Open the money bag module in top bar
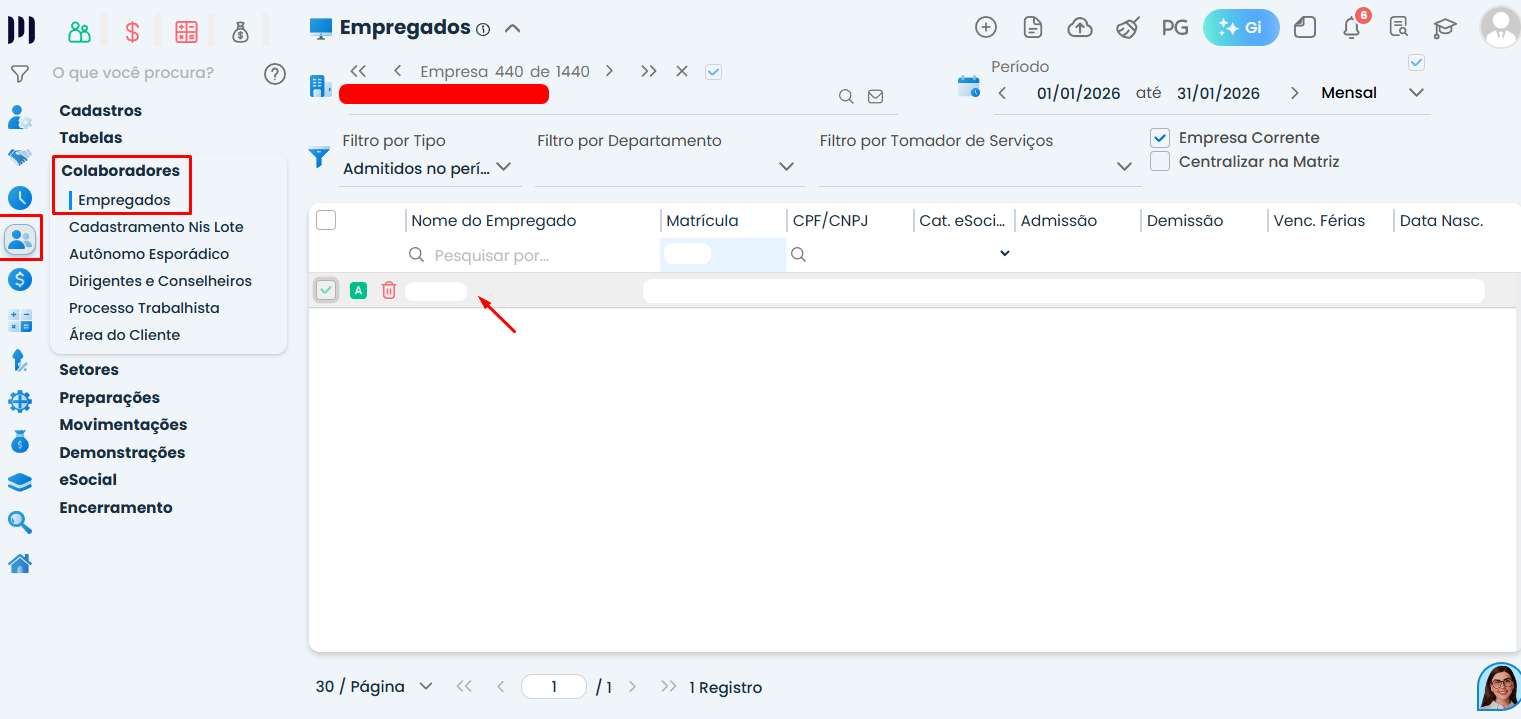The image size is (1521, 719). 240,32
